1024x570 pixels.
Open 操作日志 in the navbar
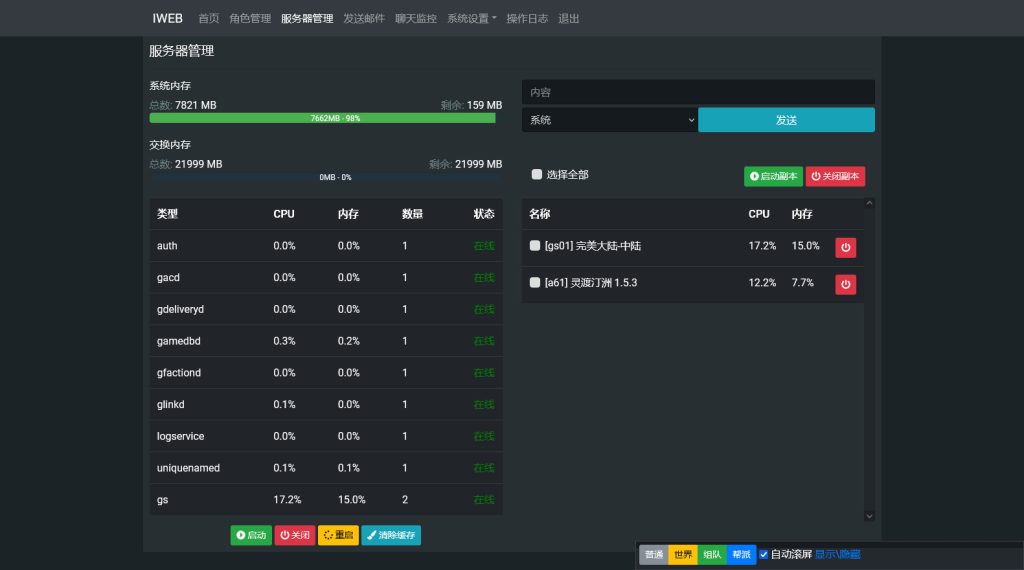pyautogui.click(x=527, y=18)
